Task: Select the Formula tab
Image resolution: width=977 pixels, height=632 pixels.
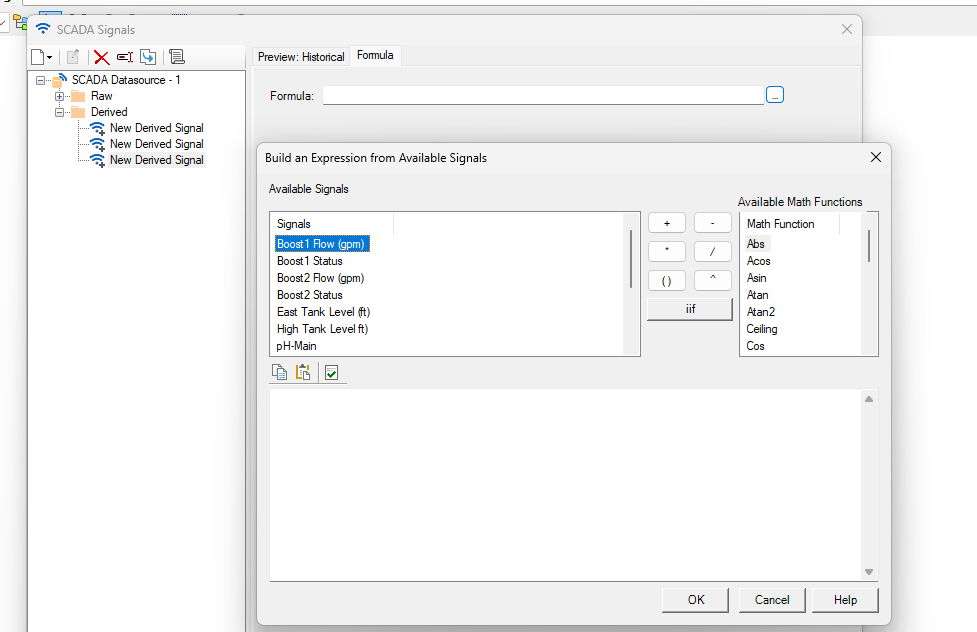Action: pyautogui.click(x=375, y=56)
